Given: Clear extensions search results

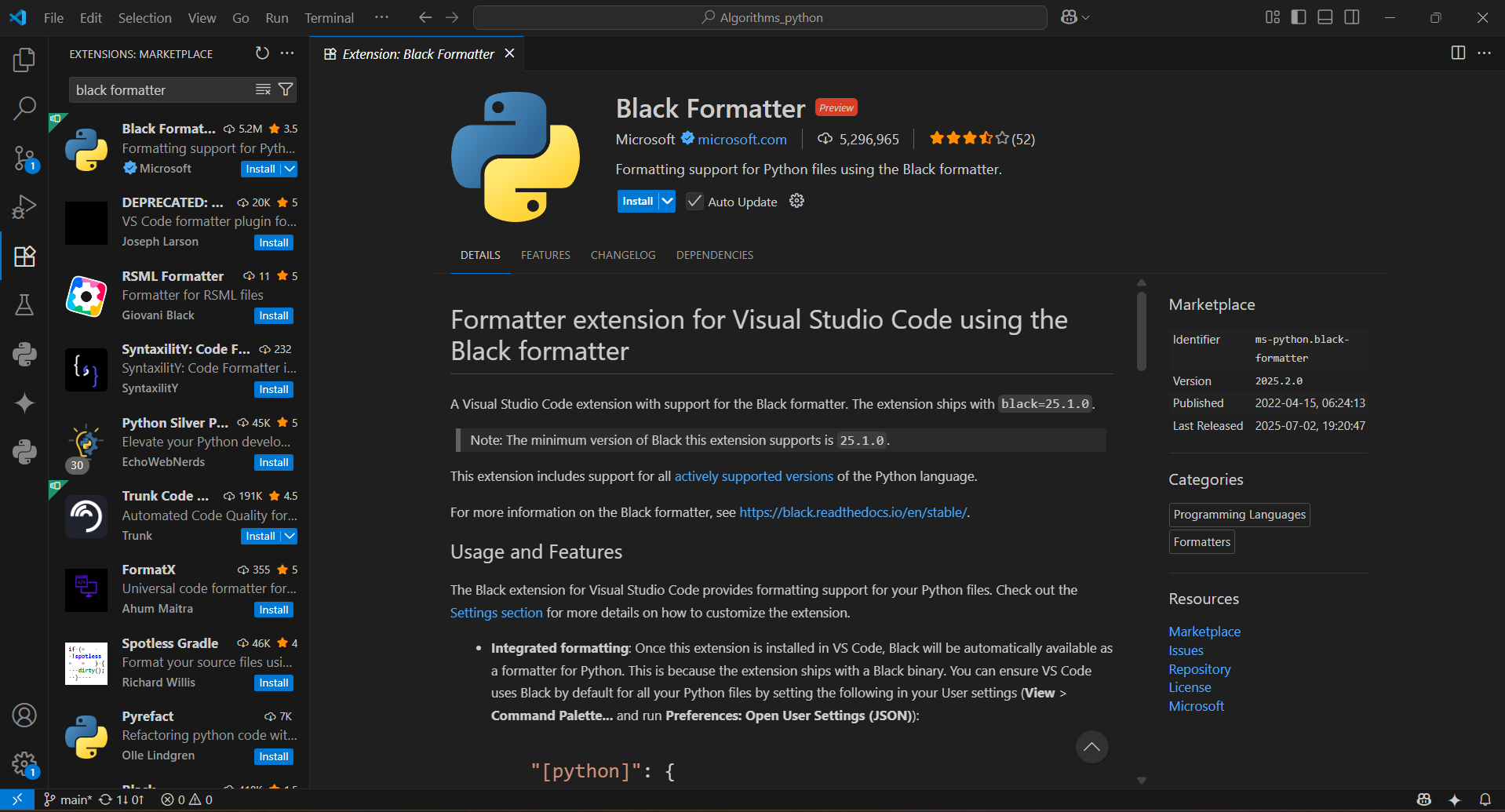Looking at the screenshot, I should pyautogui.click(x=263, y=89).
